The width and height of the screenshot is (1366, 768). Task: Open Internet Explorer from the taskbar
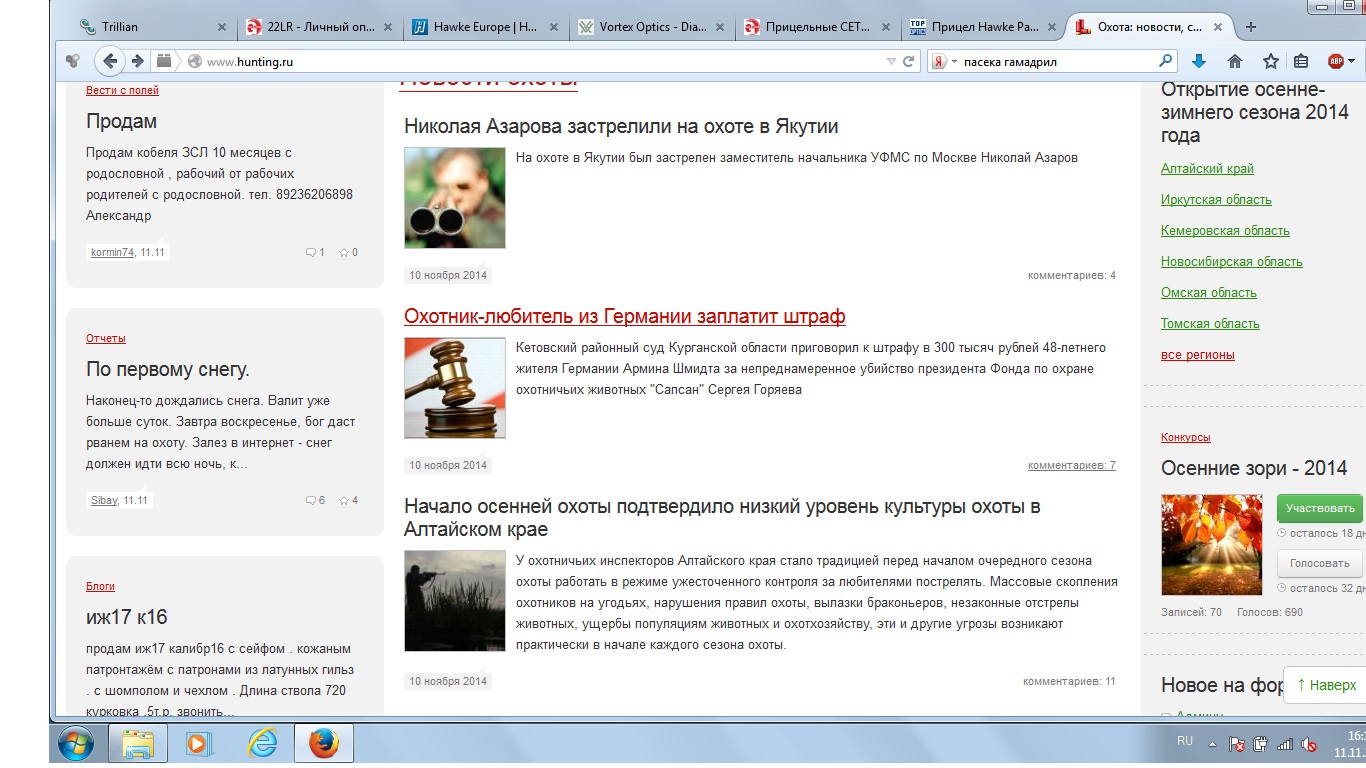(262, 743)
